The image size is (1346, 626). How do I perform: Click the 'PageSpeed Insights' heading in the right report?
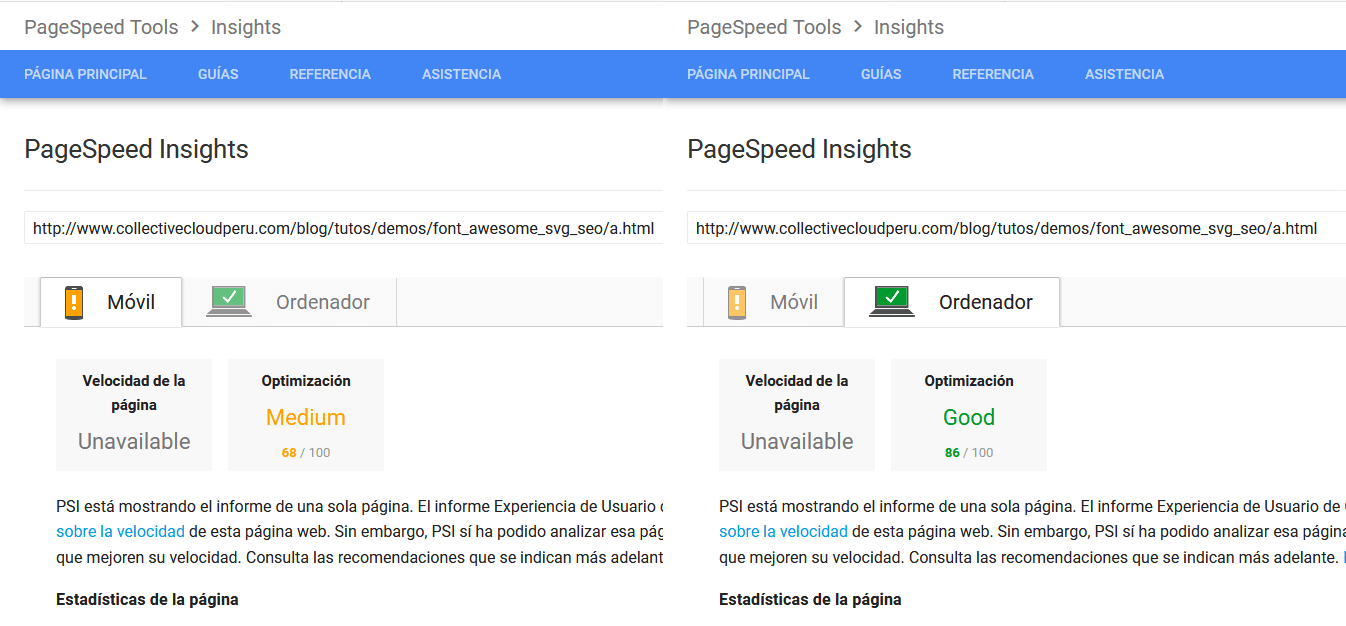[x=799, y=150]
